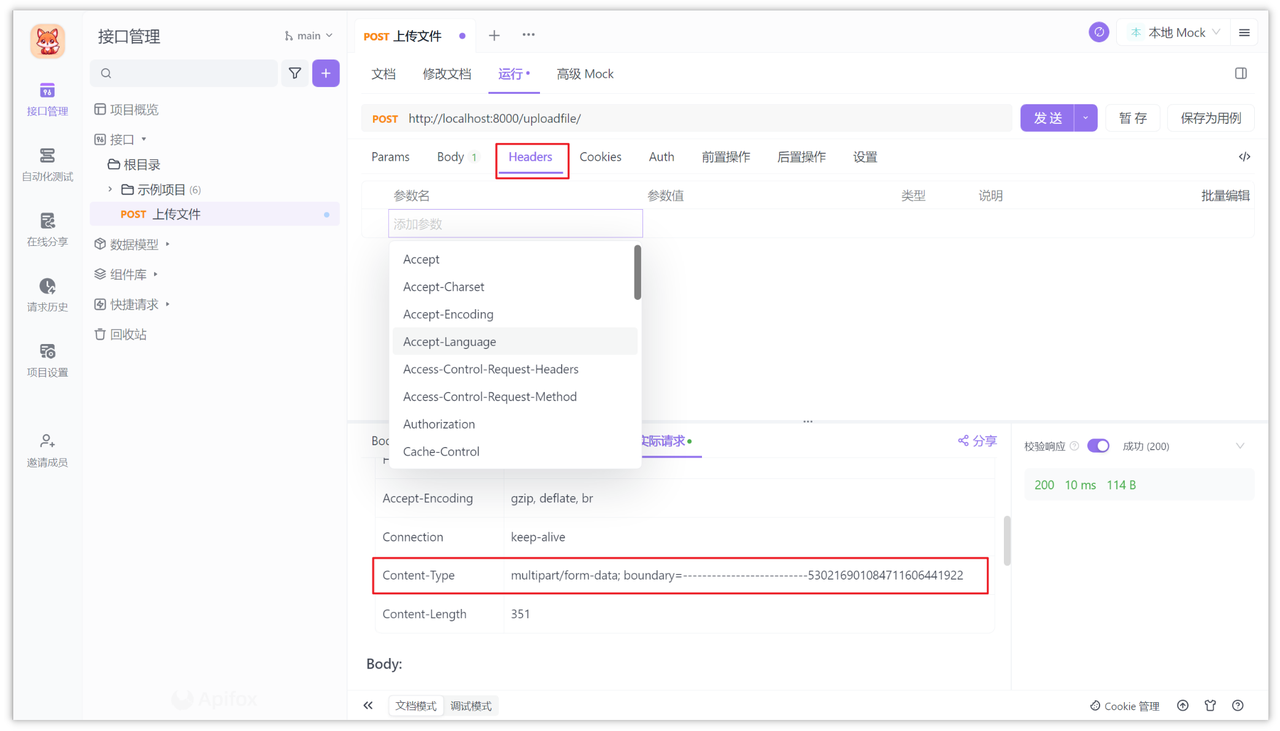The height and width of the screenshot is (731, 1280).
Task: Open code generation icon
Action: [x=1244, y=157]
